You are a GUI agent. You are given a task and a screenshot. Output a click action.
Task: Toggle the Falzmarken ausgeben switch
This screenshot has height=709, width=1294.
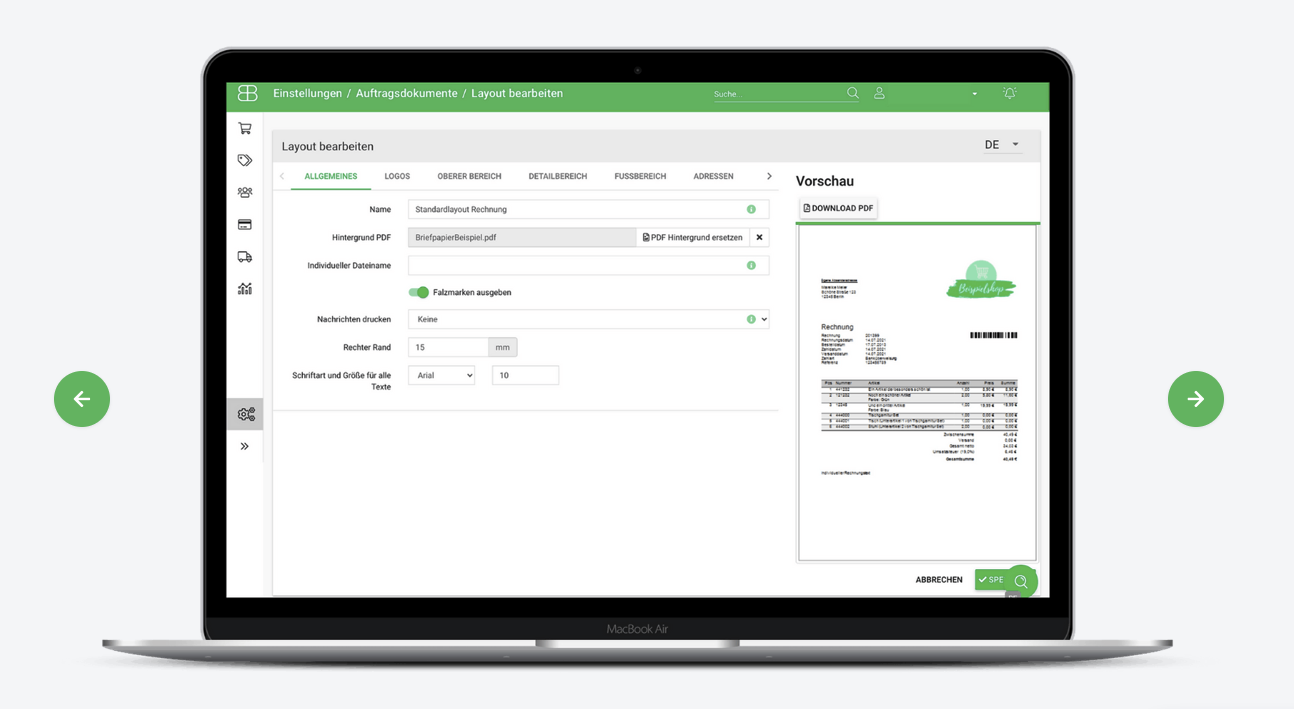[419, 292]
